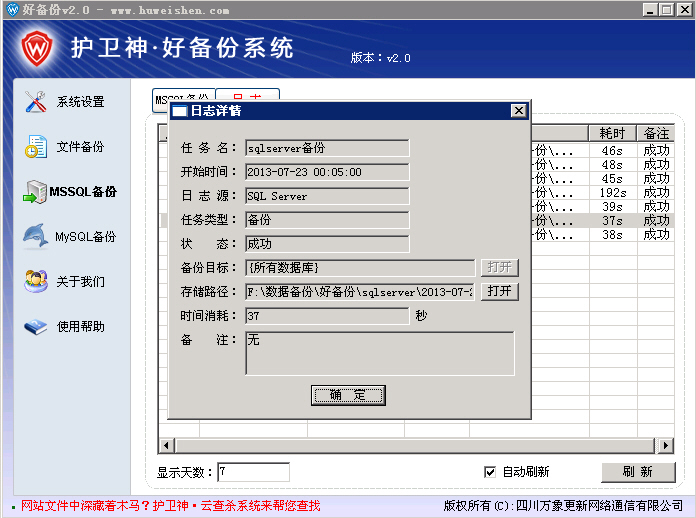Image resolution: width=696 pixels, height=518 pixels.
Task: Minimize the 好备份 window
Action: coord(650,10)
